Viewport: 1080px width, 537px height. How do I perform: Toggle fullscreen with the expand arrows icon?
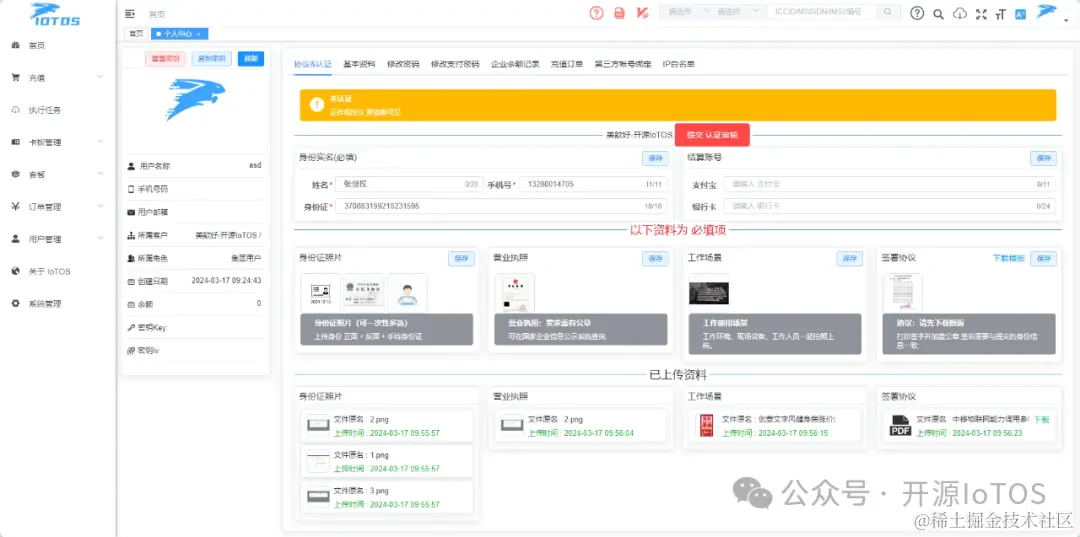click(x=982, y=13)
